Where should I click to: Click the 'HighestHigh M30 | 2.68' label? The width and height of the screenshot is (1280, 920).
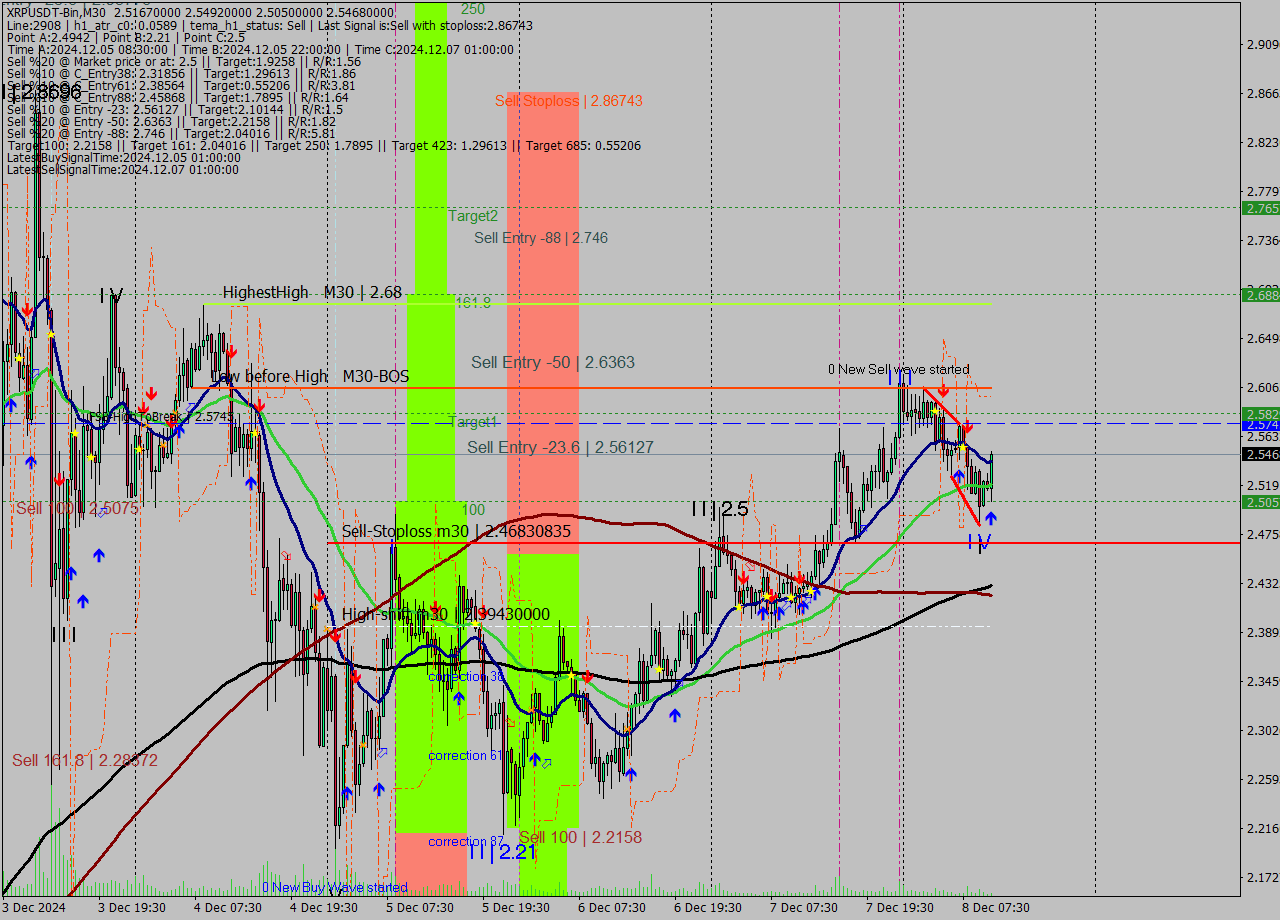click(x=312, y=292)
